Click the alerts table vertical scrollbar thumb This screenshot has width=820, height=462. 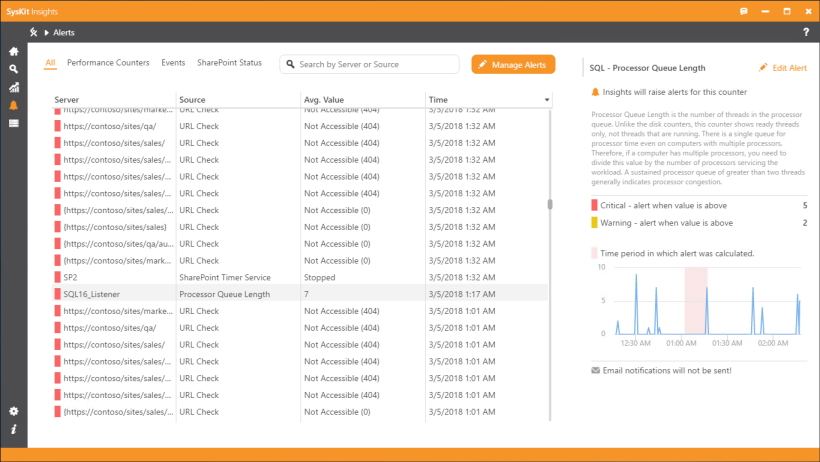point(550,204)
